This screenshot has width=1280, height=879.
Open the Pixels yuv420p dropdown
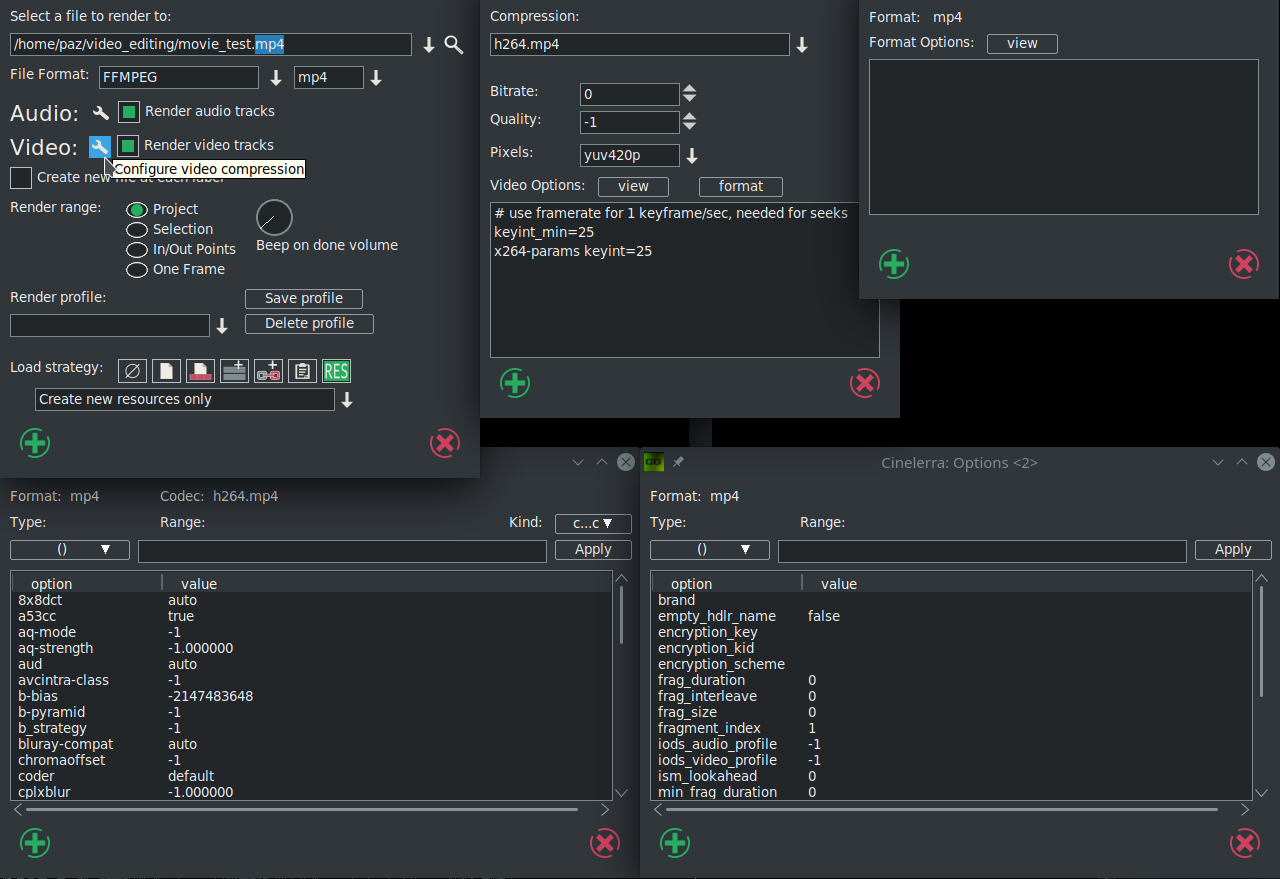click(x=691, y=155)
